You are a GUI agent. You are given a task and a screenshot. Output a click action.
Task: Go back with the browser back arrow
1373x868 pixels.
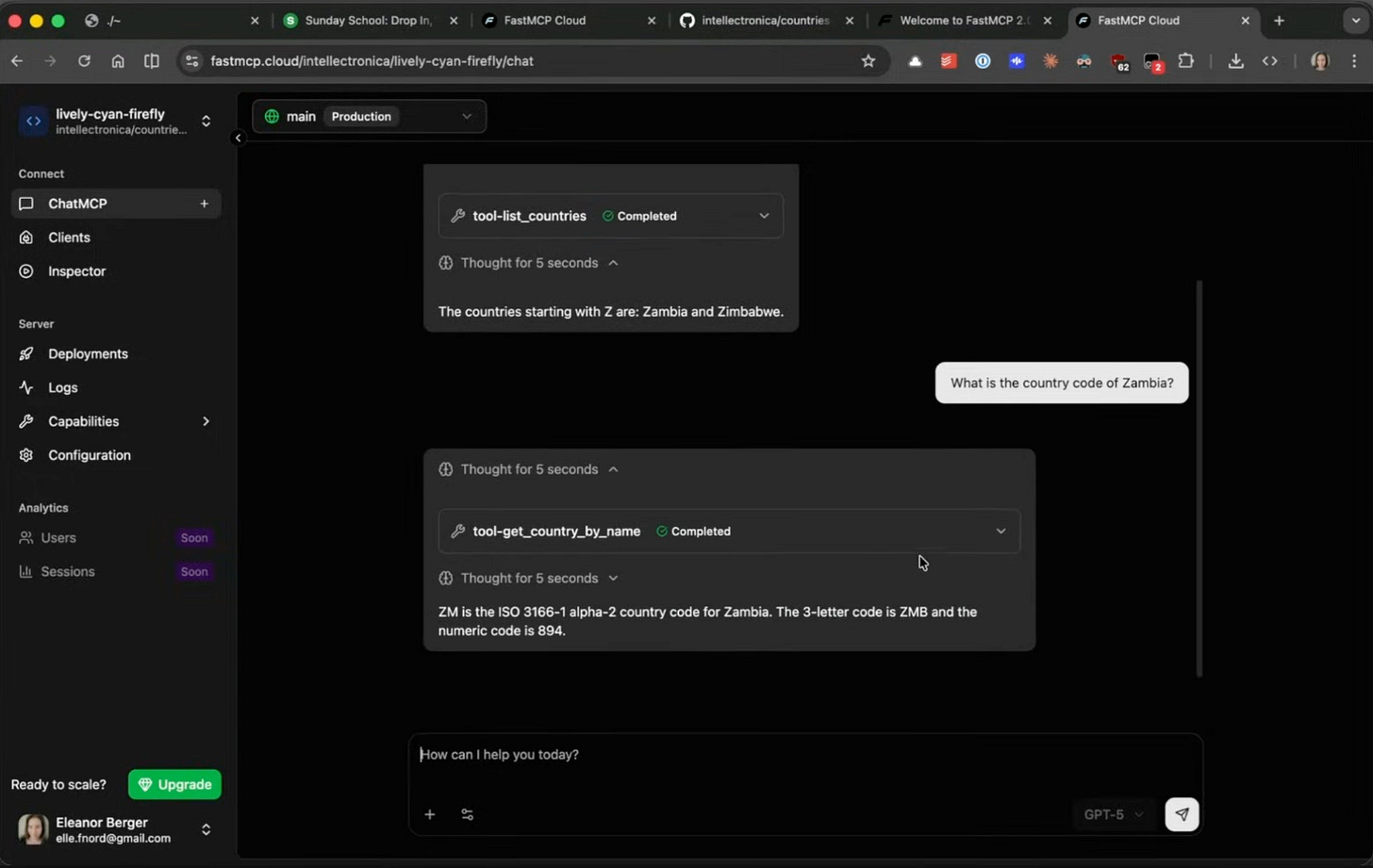17,61
